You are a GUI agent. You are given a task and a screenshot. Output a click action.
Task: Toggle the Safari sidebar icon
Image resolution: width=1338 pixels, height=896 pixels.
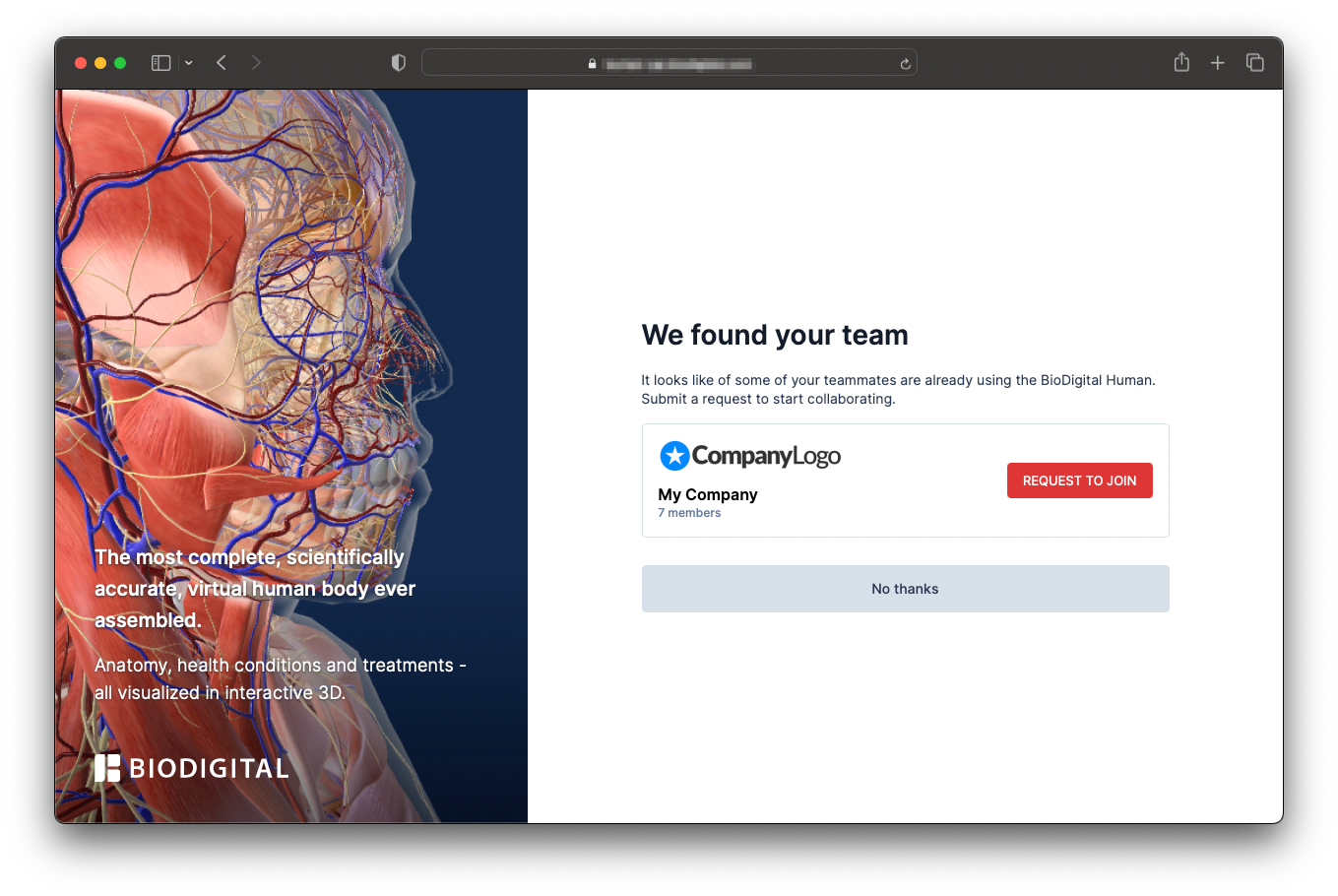161,63
